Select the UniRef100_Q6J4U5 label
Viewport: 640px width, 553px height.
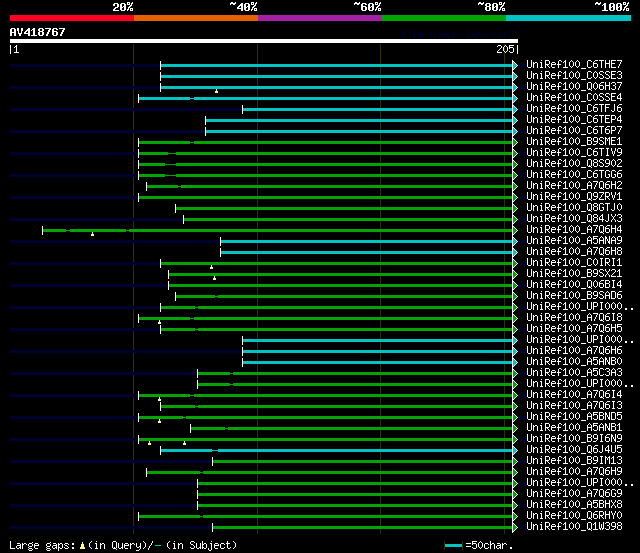click(x=574, y=450)
